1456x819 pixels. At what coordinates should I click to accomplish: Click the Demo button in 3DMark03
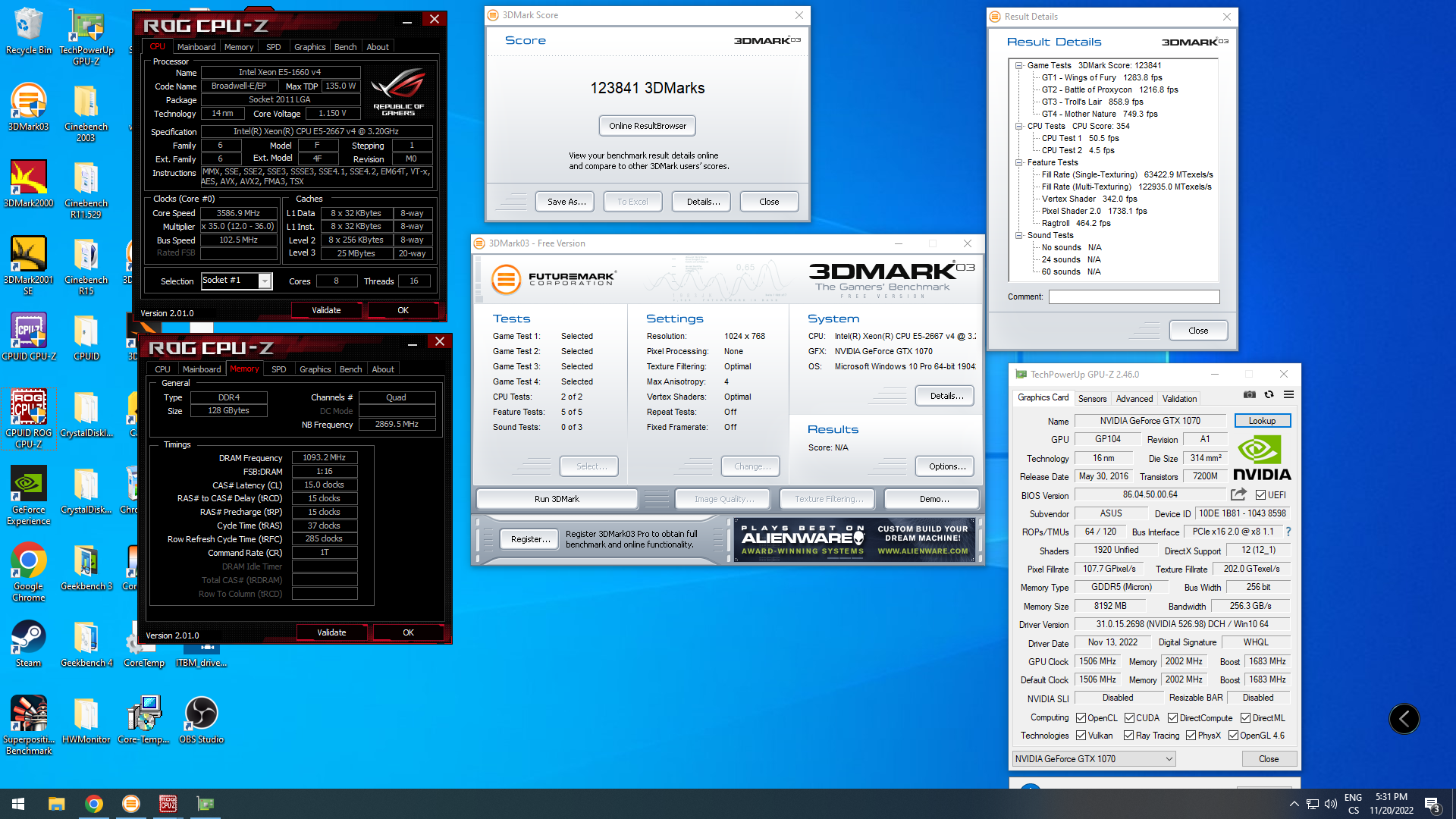click(934, 499)
